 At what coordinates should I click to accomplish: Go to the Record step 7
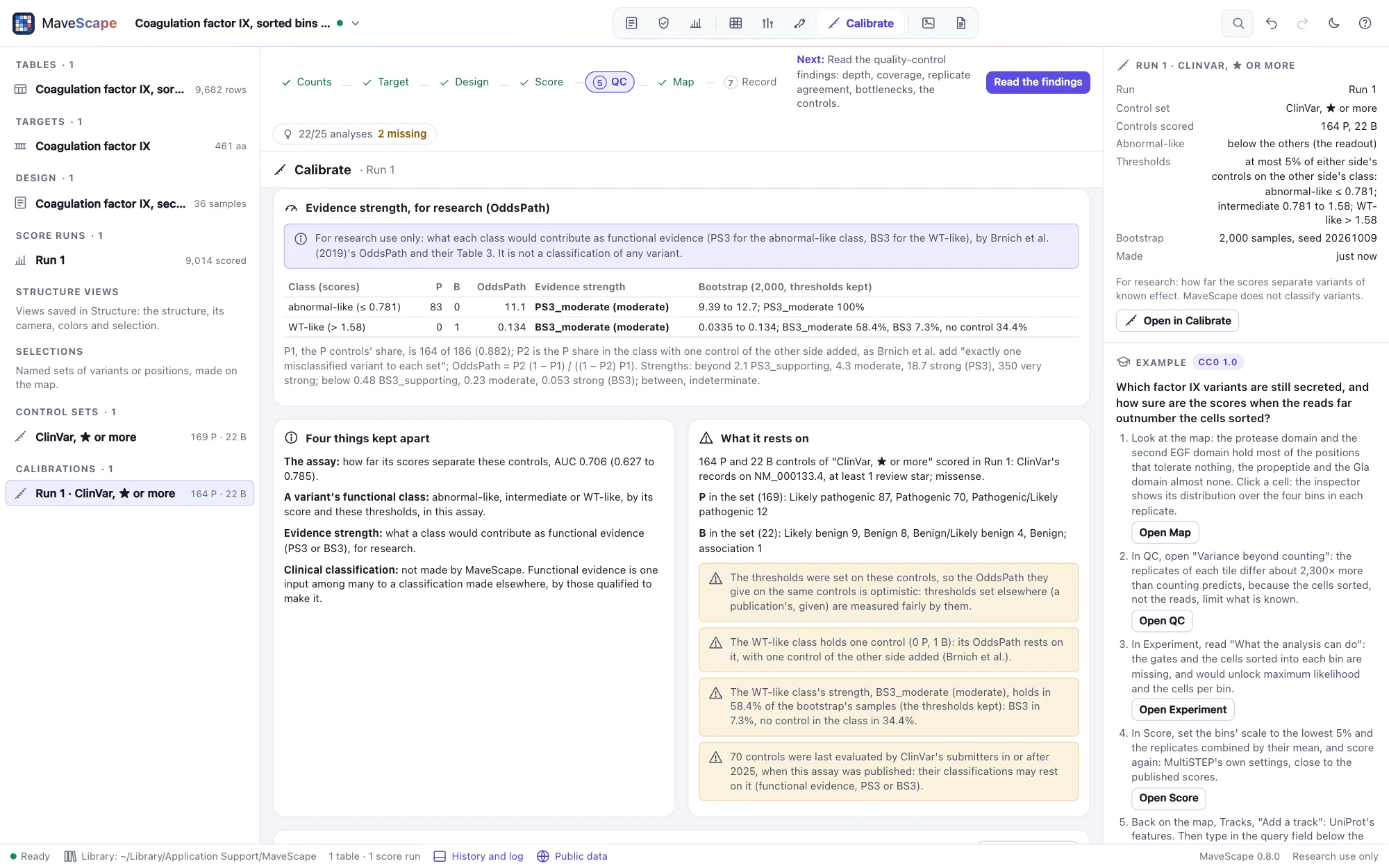750,82
